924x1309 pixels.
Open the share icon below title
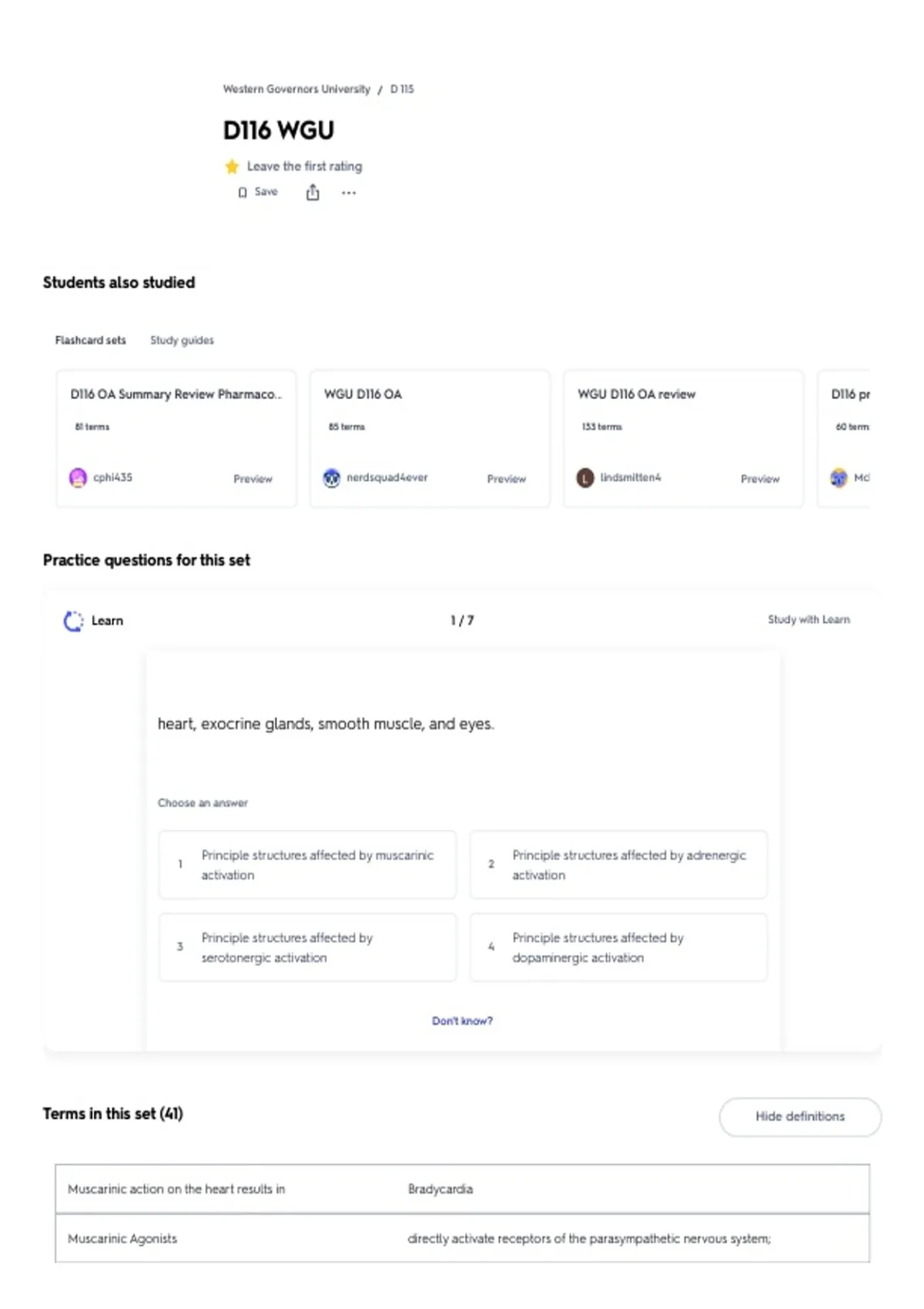pyautogui.click(x=313, y=192)
